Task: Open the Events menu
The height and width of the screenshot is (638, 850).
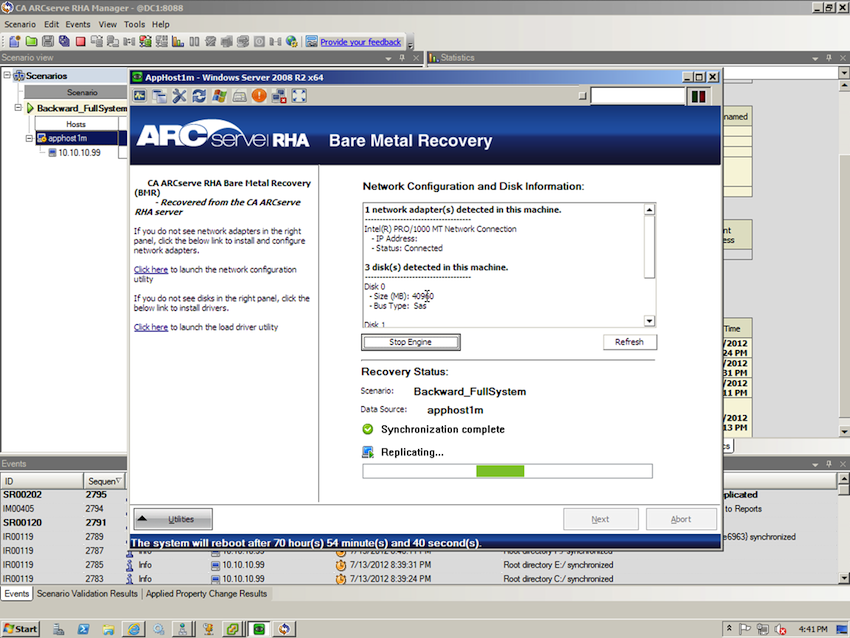Action: pos(78,24)
